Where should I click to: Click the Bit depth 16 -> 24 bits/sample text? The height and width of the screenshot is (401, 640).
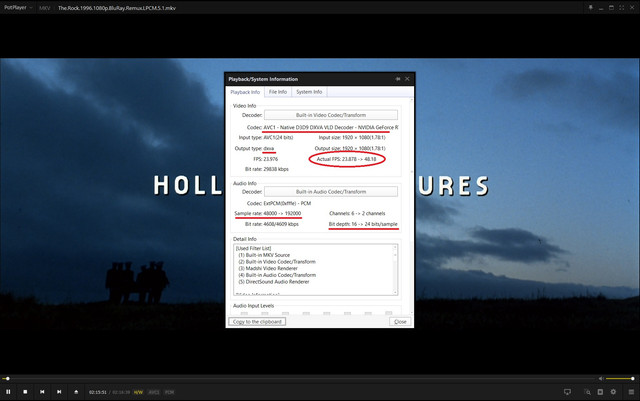tap(363, 224)
